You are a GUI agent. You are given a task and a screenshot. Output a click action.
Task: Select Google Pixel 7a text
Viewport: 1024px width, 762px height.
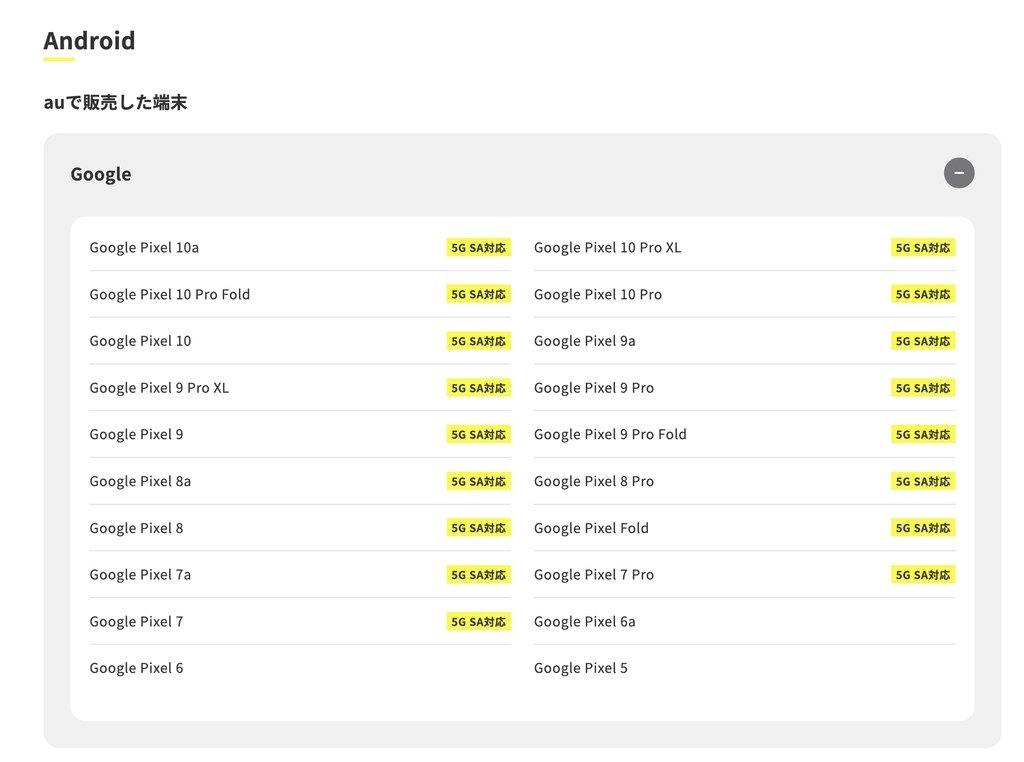pyautogui.click(x=140, y=575)
